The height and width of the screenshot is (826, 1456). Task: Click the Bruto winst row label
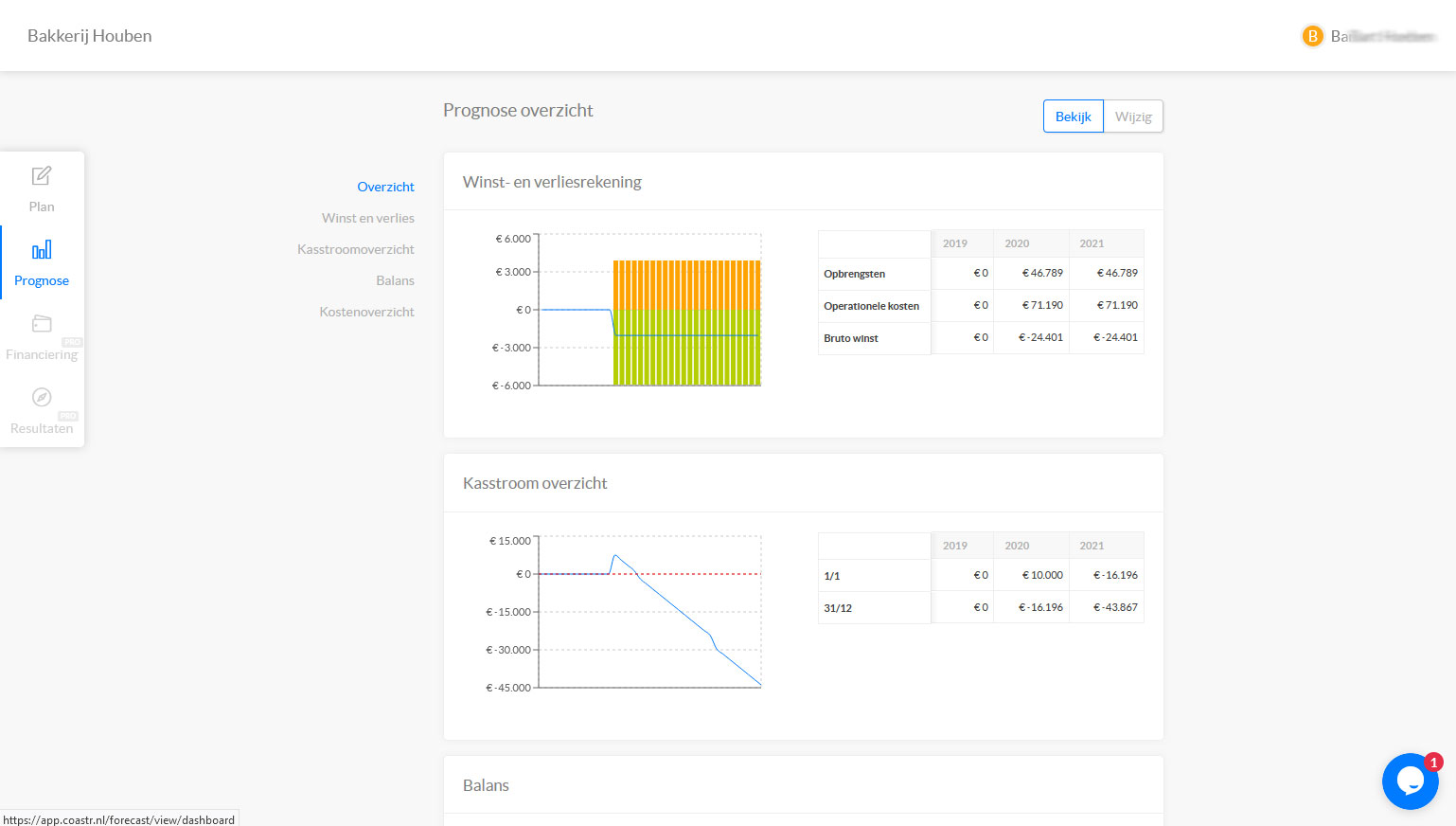pyautogui.click(x=851, y=338)
